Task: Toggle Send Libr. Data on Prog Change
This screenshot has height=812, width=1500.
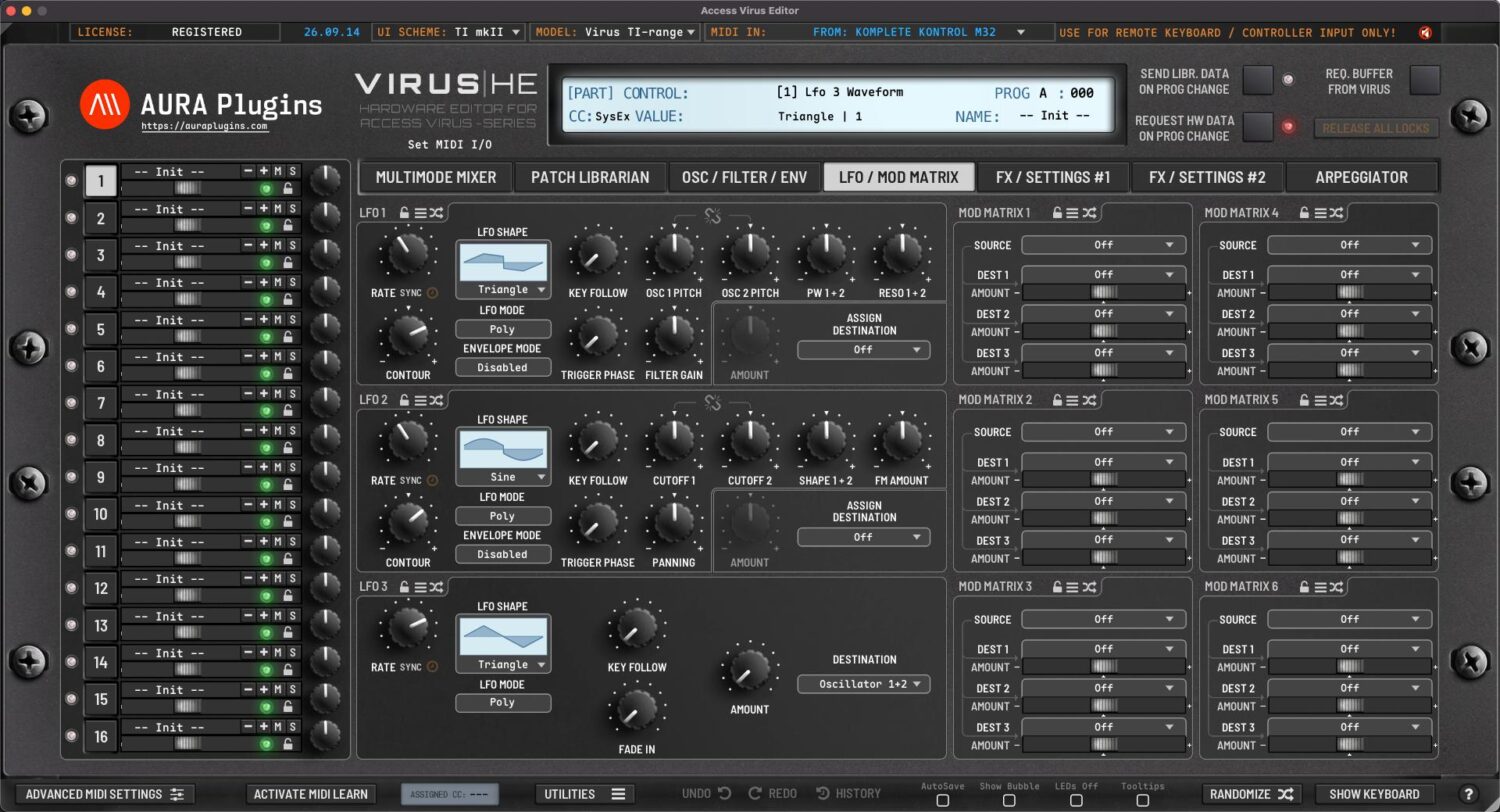Action: coord(1258,80)
